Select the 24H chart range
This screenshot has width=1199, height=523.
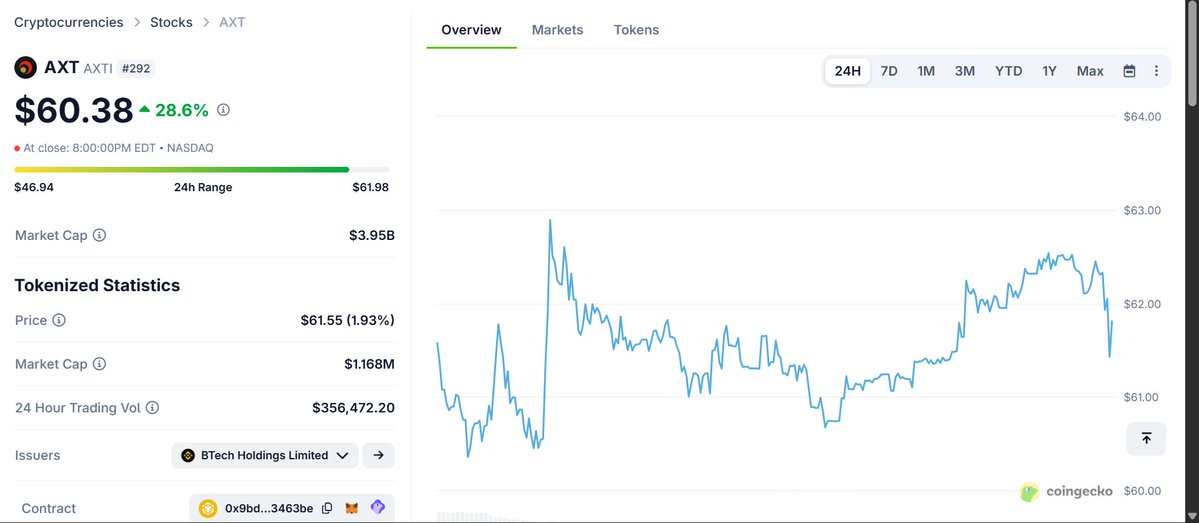pos(848,71)
